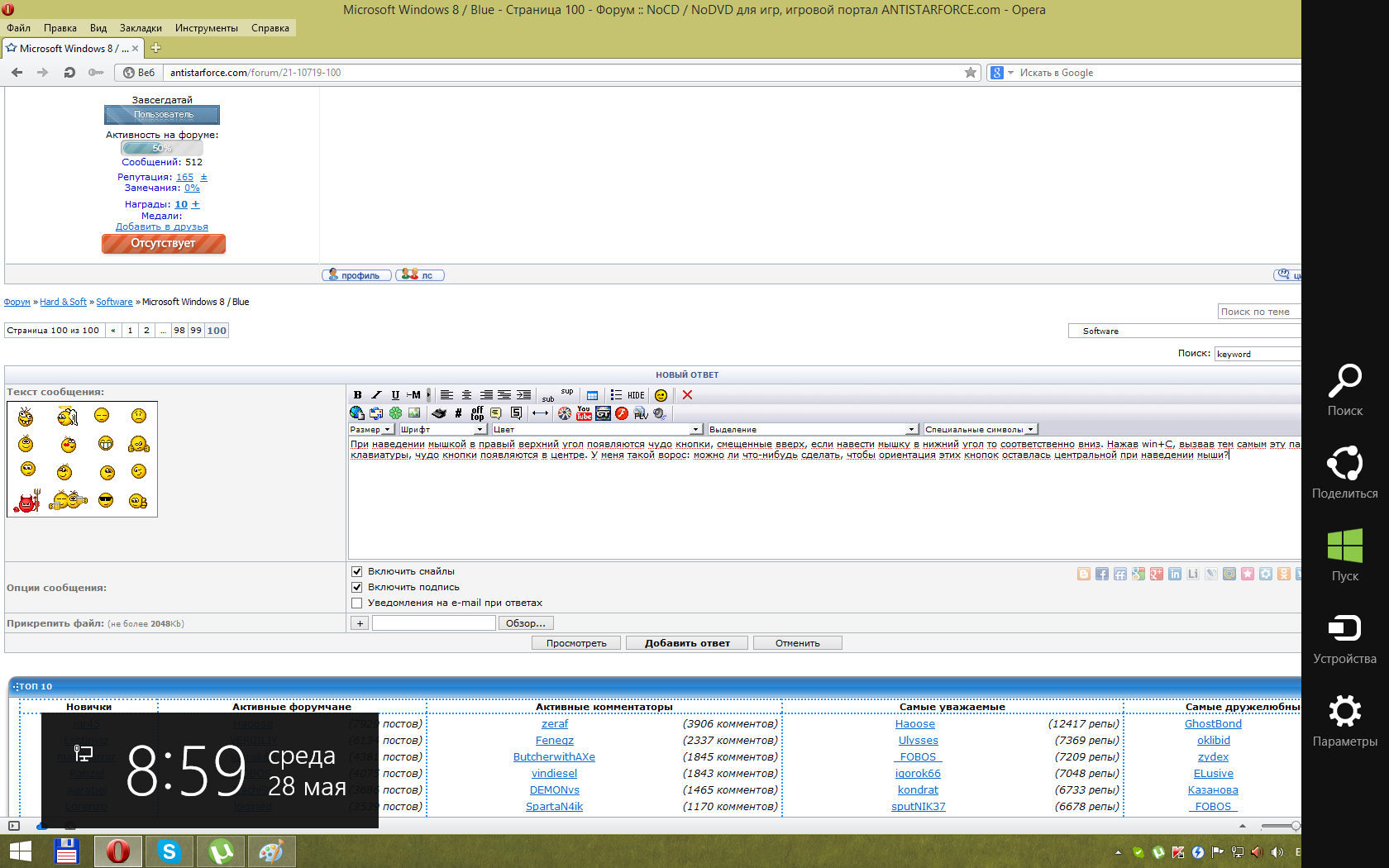
Task: Share the page on Blogger
Action: click(x=1084, y=574)
